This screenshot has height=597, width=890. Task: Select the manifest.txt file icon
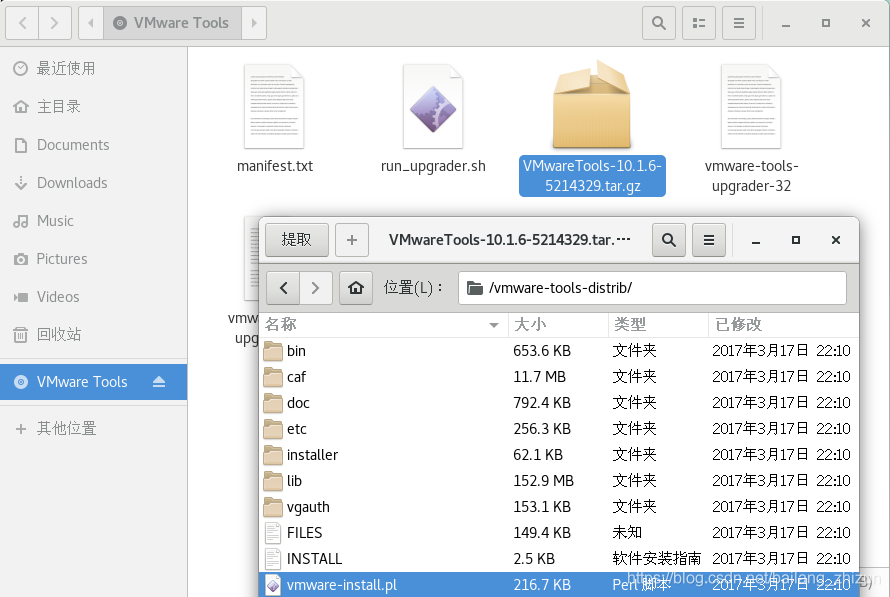pos(274,106)
